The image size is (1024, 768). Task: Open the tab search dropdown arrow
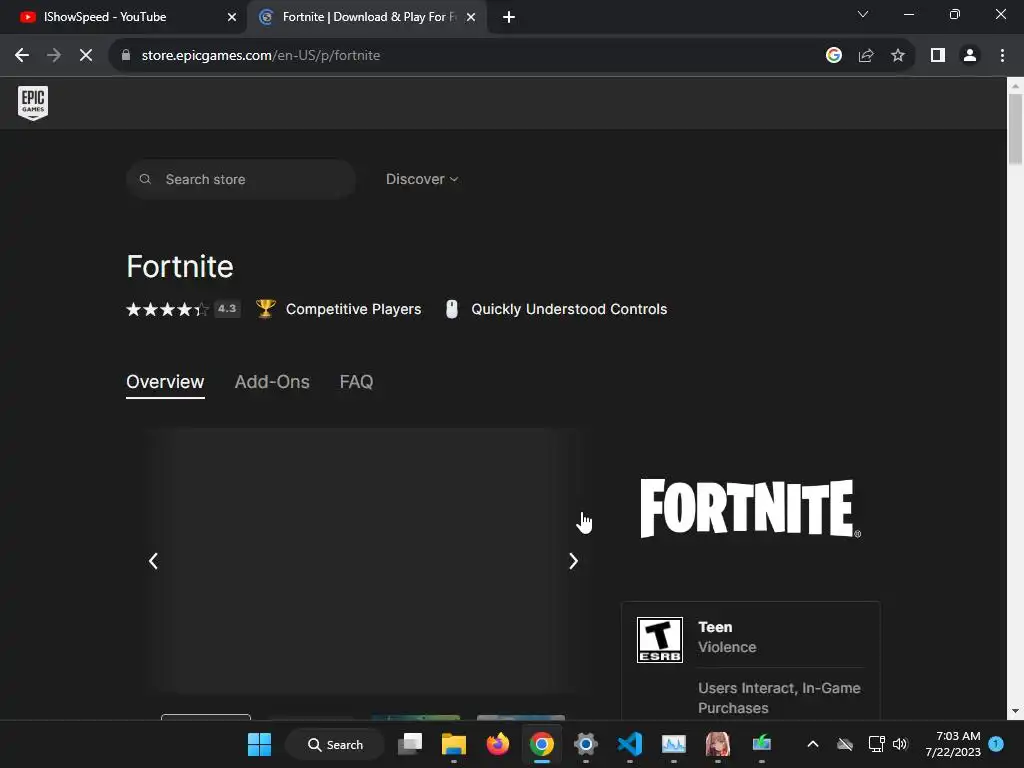click(x=863, y=14)
